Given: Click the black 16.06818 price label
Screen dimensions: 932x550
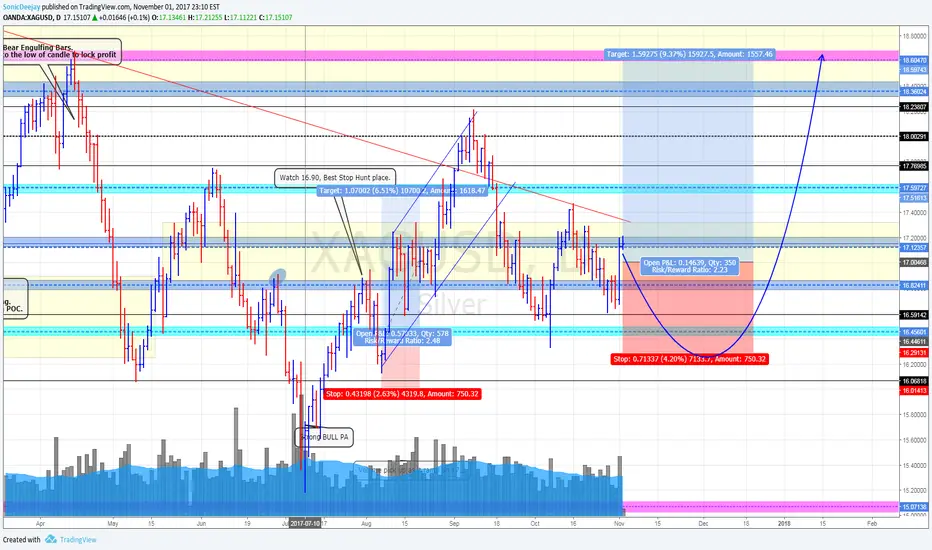Looking at the screenshot, I should pyautogui.click(x=914, y=381).
